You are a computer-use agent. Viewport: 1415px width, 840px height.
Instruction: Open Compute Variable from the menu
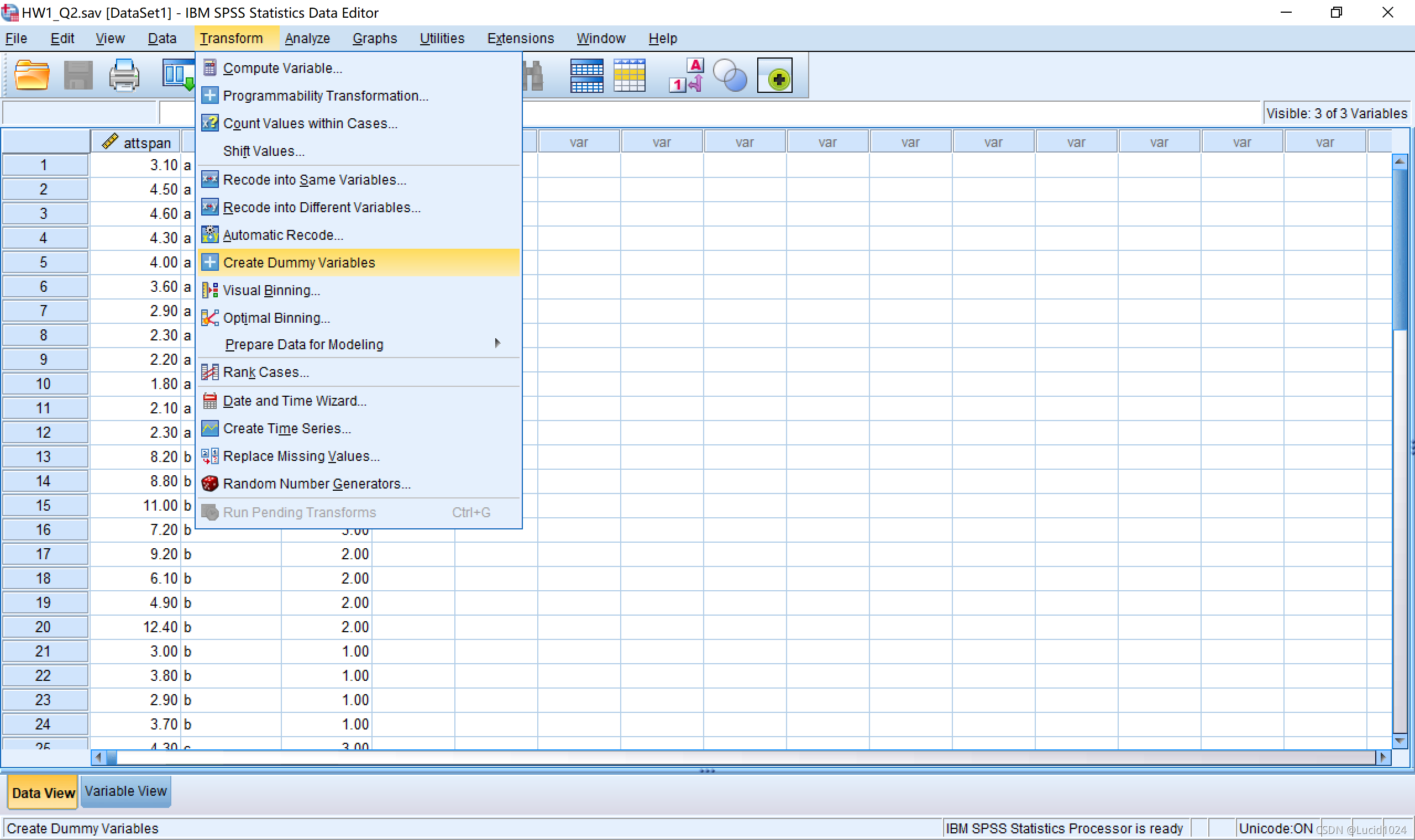[x=282, y=68]
